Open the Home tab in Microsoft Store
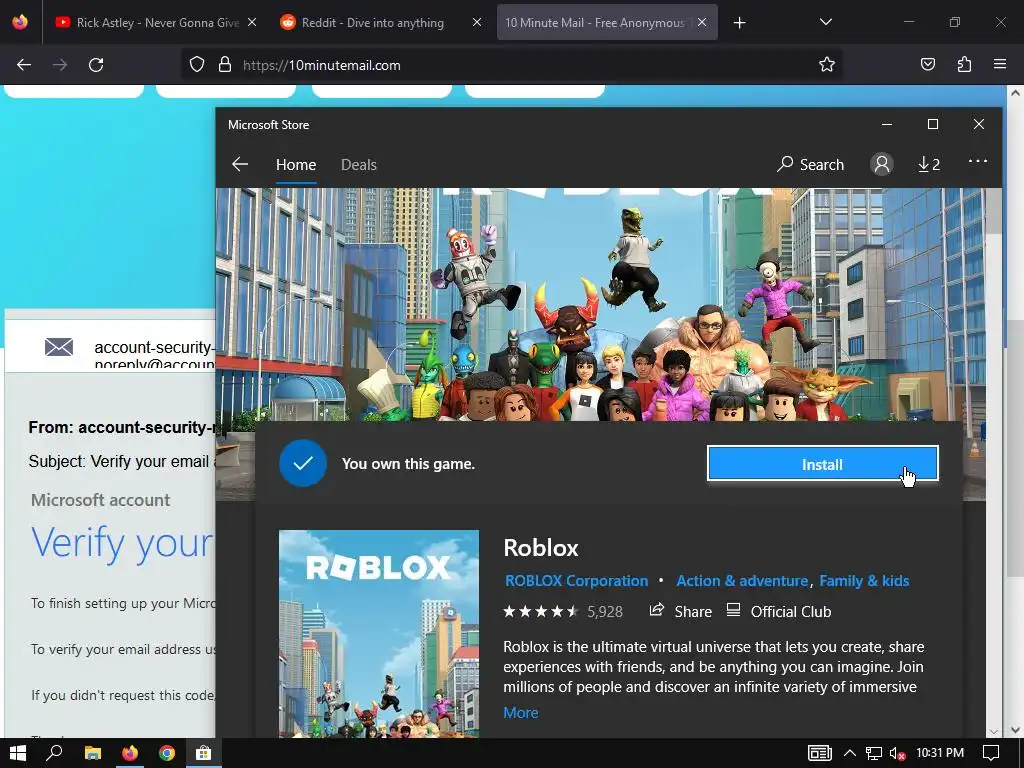1024x768 pixels. click(296, 165)
